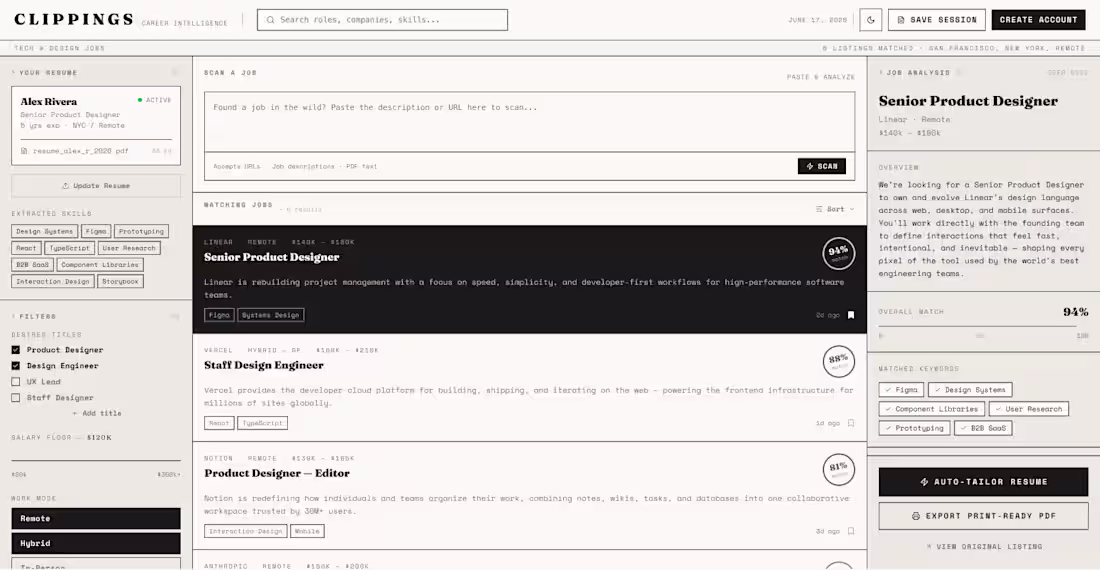Check the Staff Designer title
1100x570 pixels.
coord(15,398)
